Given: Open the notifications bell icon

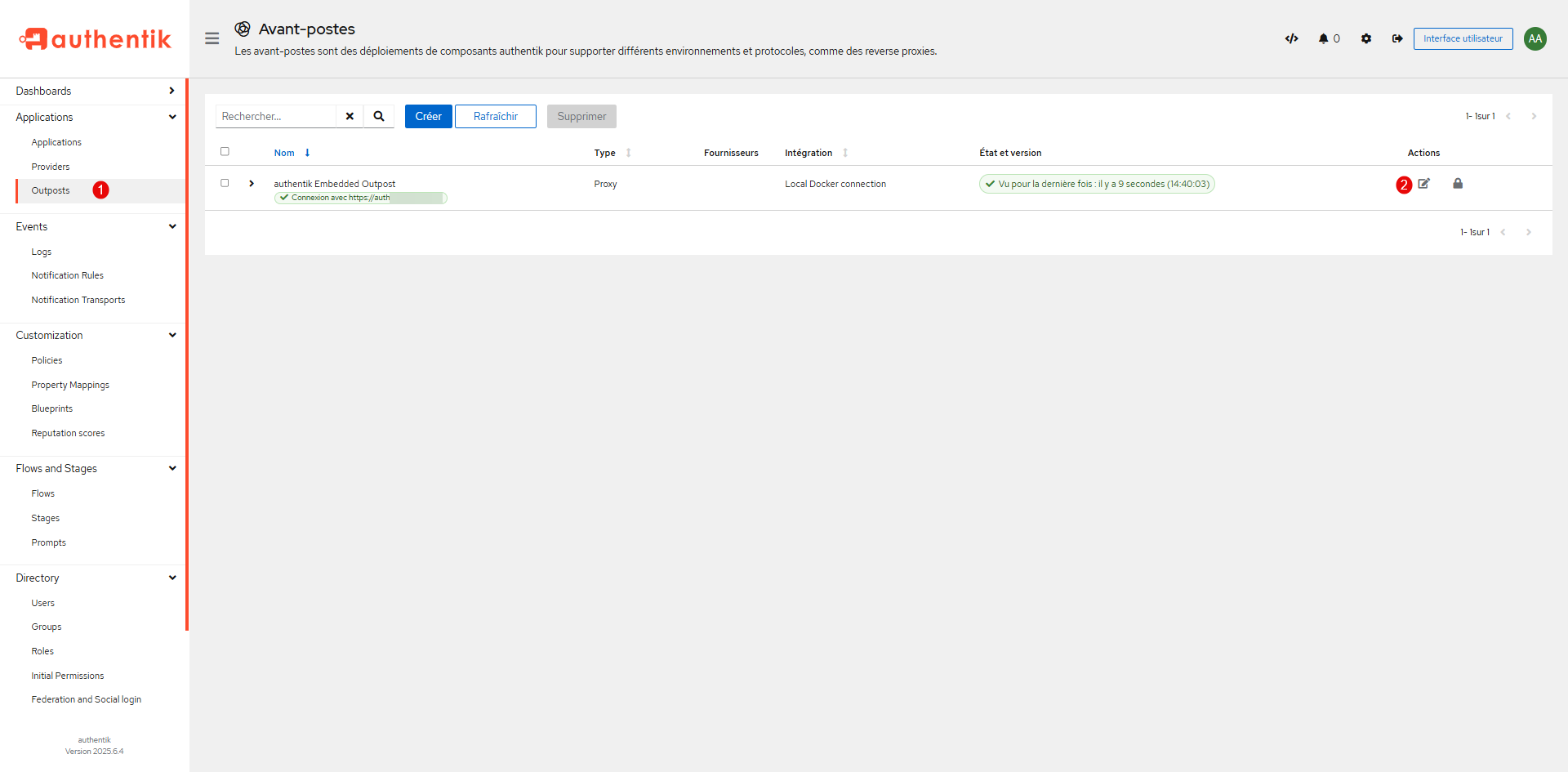Looking at the screenshot, I should point(1323,38).
